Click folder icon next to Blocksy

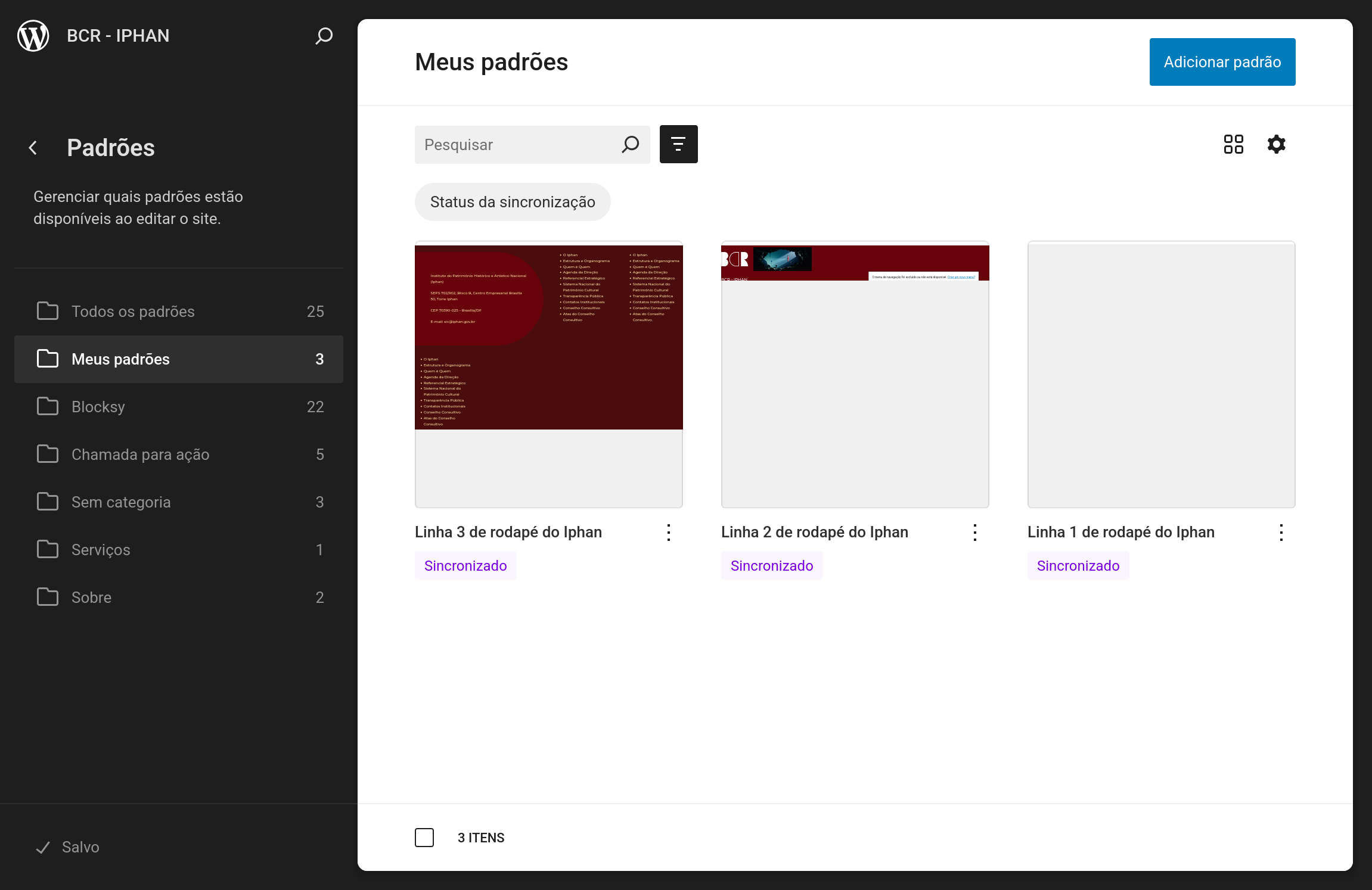point(48,406)
